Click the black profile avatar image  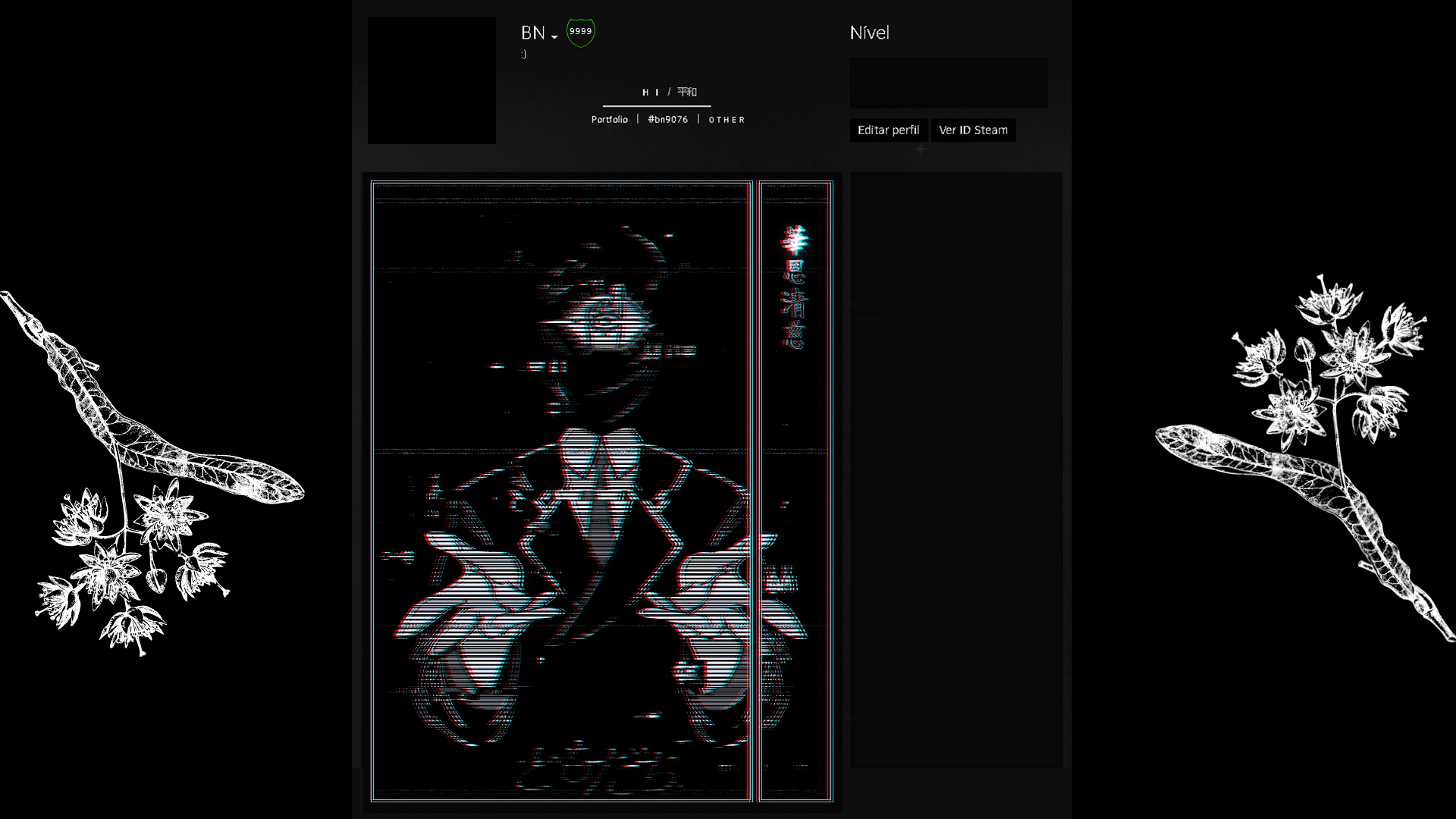[431, 80]
